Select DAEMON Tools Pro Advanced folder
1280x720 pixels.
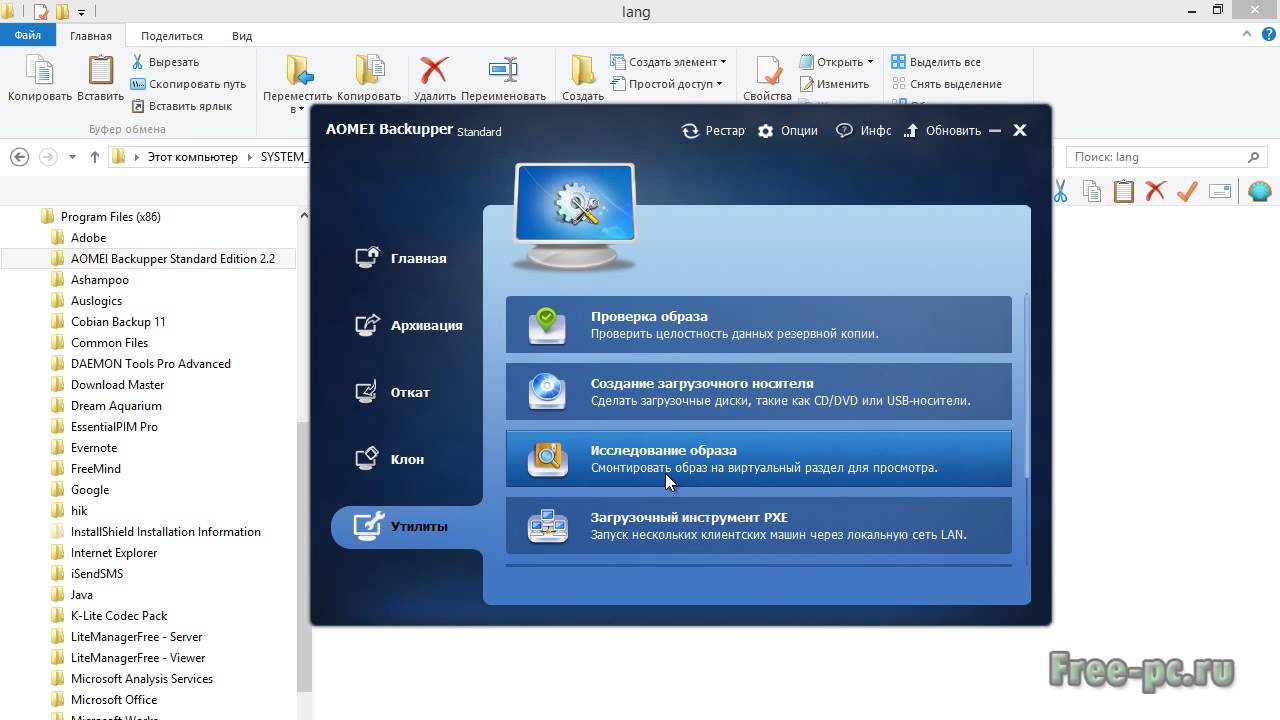coord(150,363)
